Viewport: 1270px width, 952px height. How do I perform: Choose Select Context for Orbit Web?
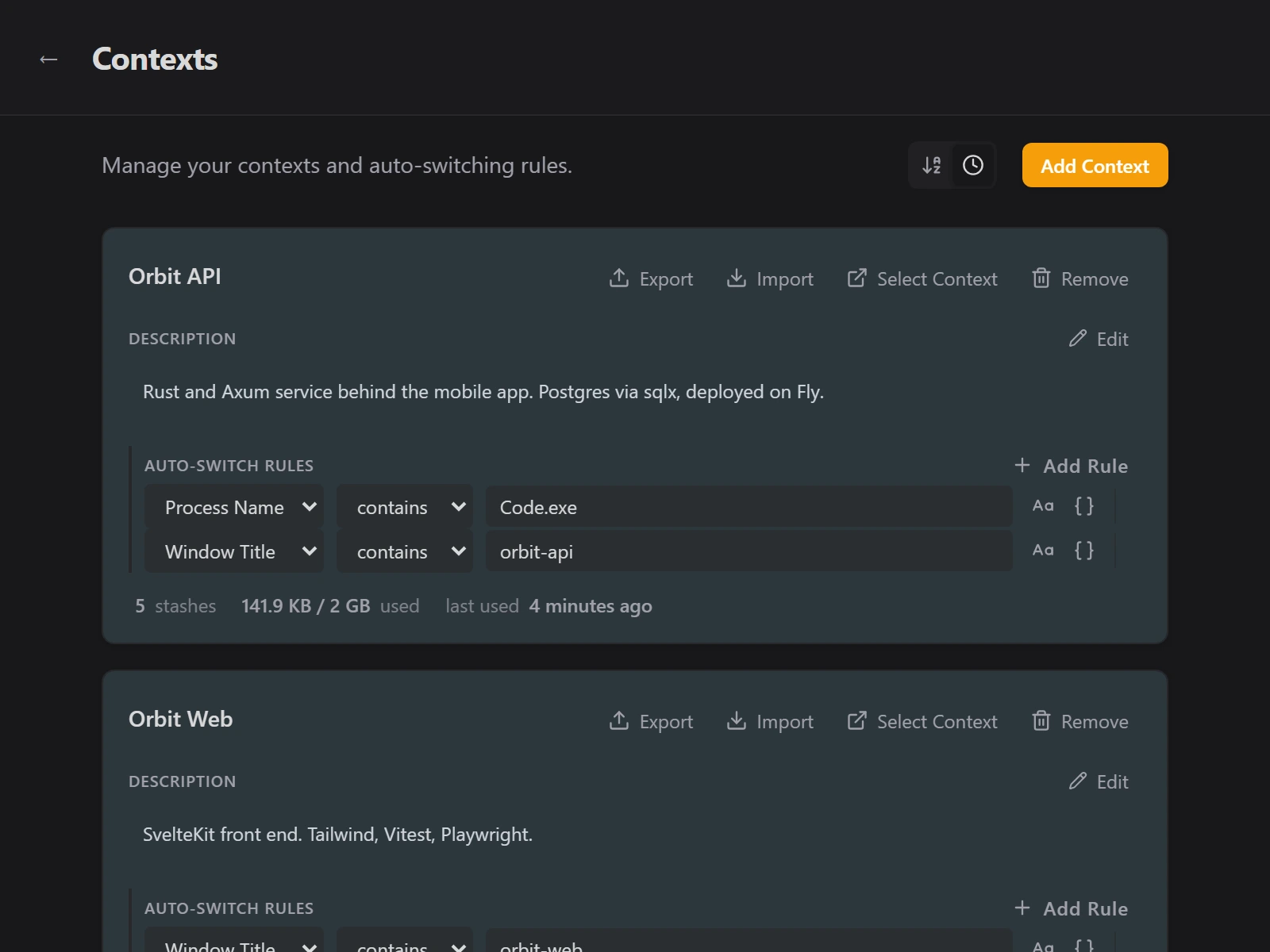point(922,721)
